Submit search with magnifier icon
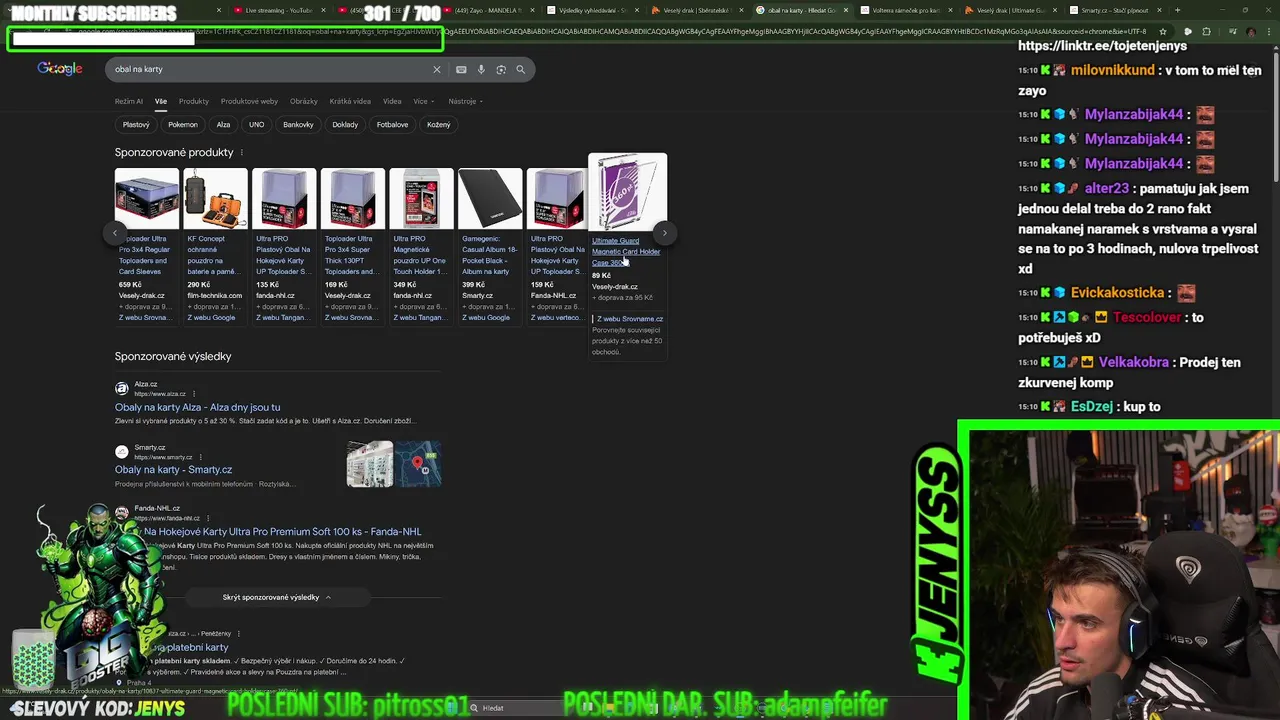The image size is (1280, 720). point(520,69)
